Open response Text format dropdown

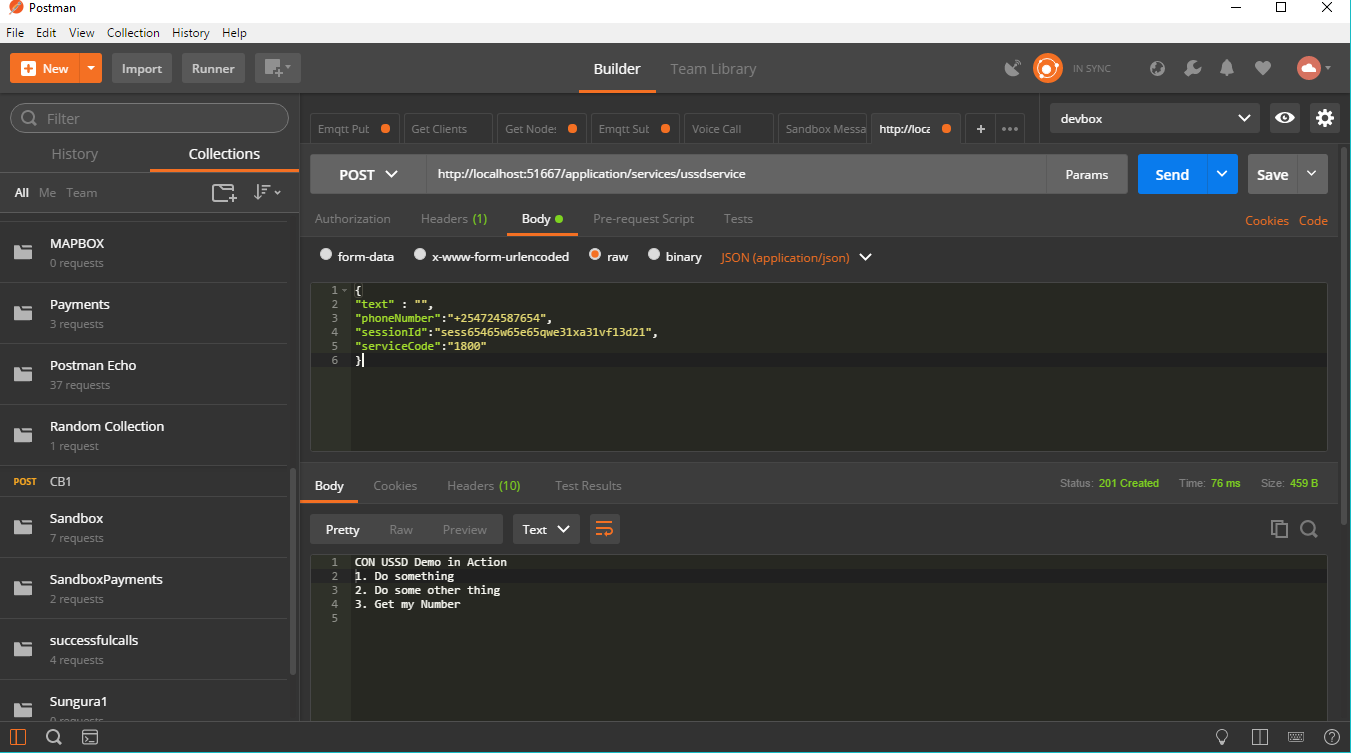coord(546,529)
